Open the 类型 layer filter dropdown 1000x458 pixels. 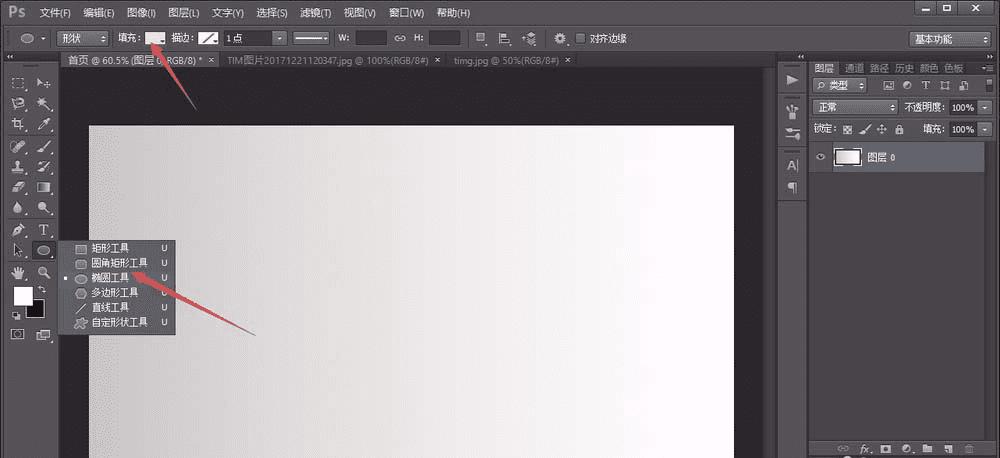840,85
